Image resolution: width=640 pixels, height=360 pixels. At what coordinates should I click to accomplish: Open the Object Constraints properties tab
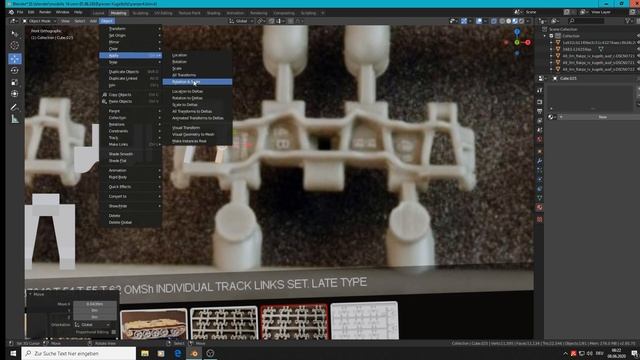540,189
